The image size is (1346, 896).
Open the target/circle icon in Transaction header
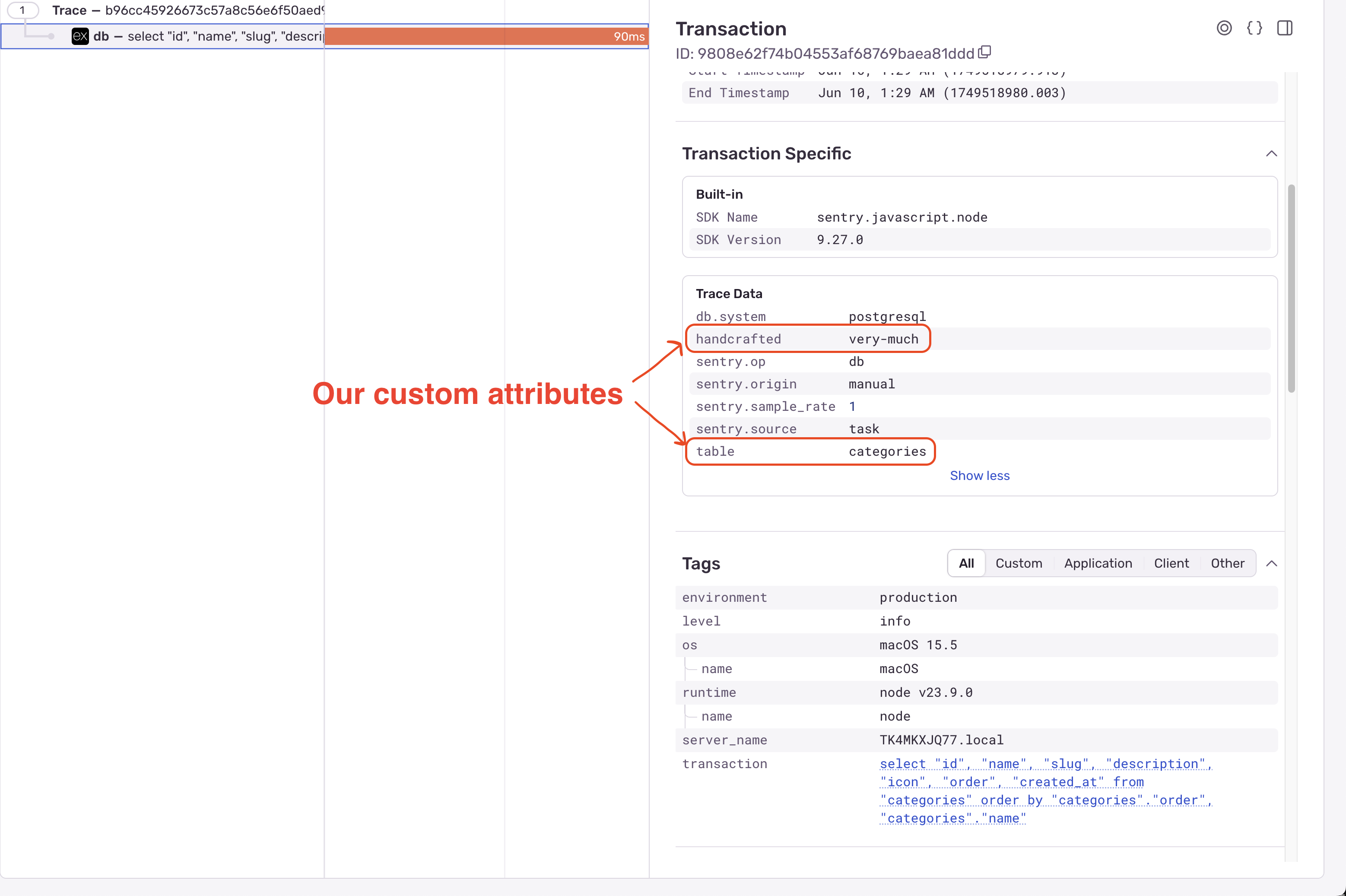1224,28
